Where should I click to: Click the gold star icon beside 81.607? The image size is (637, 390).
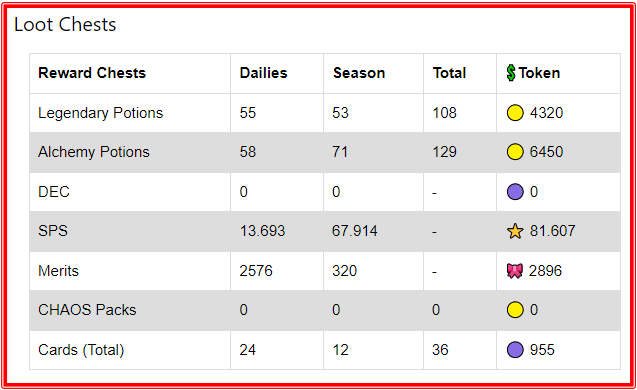click(515, 231)
